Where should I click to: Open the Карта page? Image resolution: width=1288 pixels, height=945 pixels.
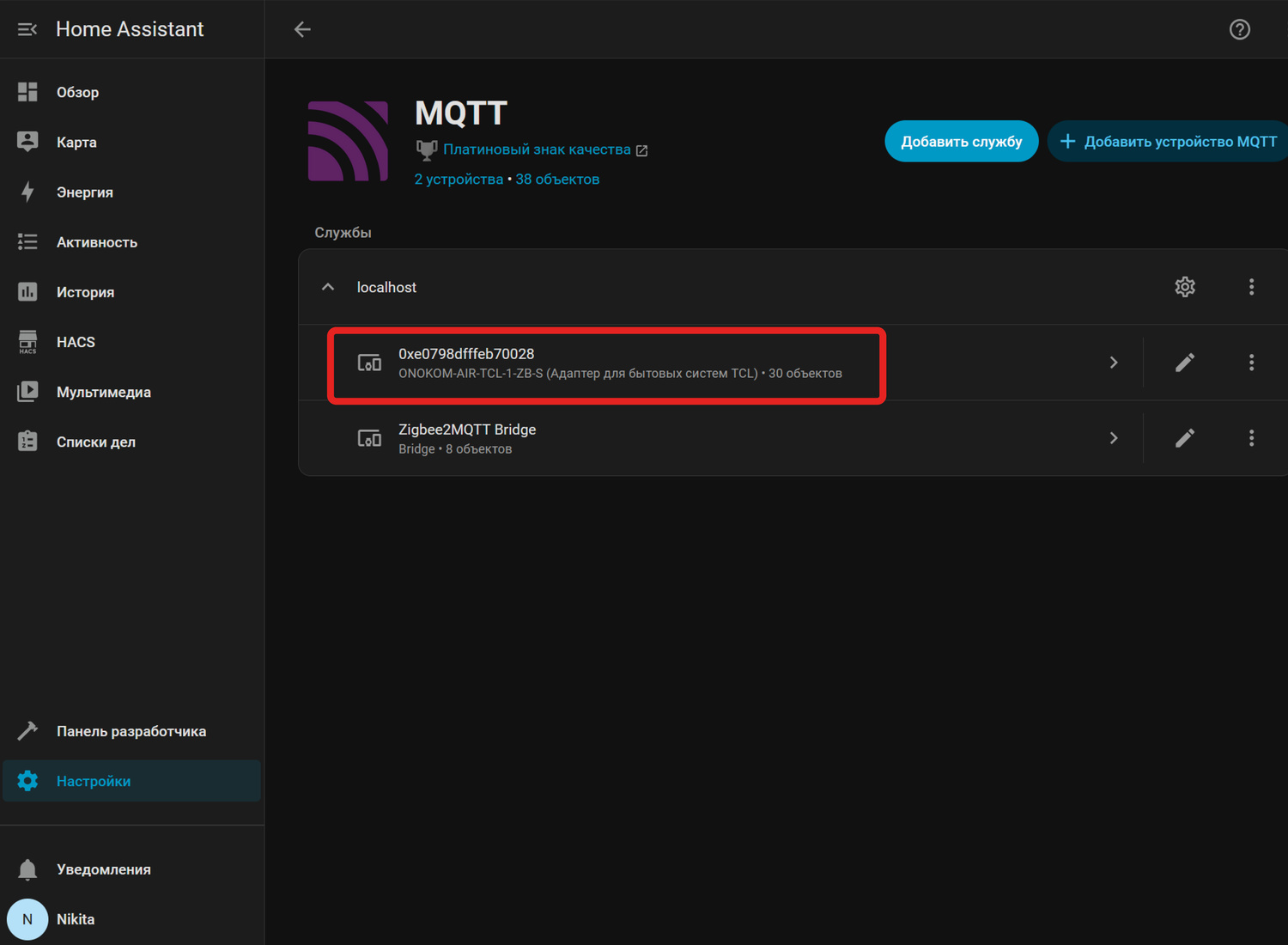point(132,142)
